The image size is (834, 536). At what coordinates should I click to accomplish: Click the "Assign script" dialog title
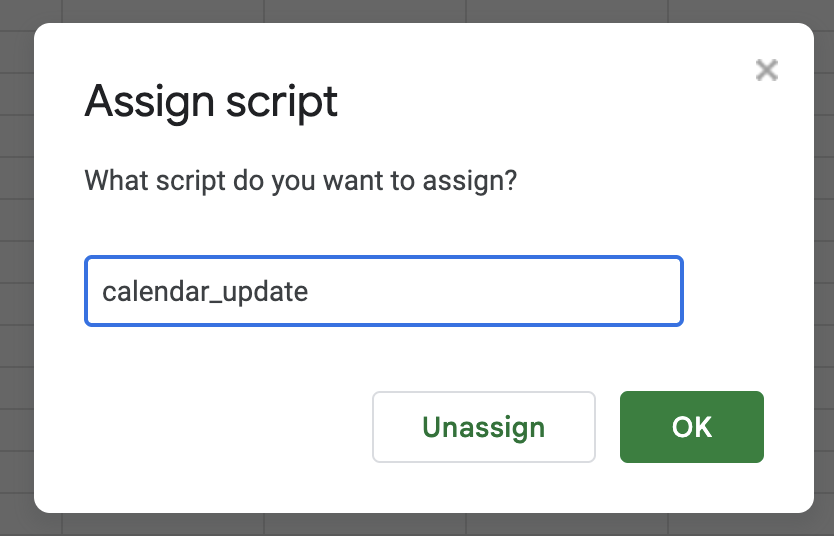(211, 102)
